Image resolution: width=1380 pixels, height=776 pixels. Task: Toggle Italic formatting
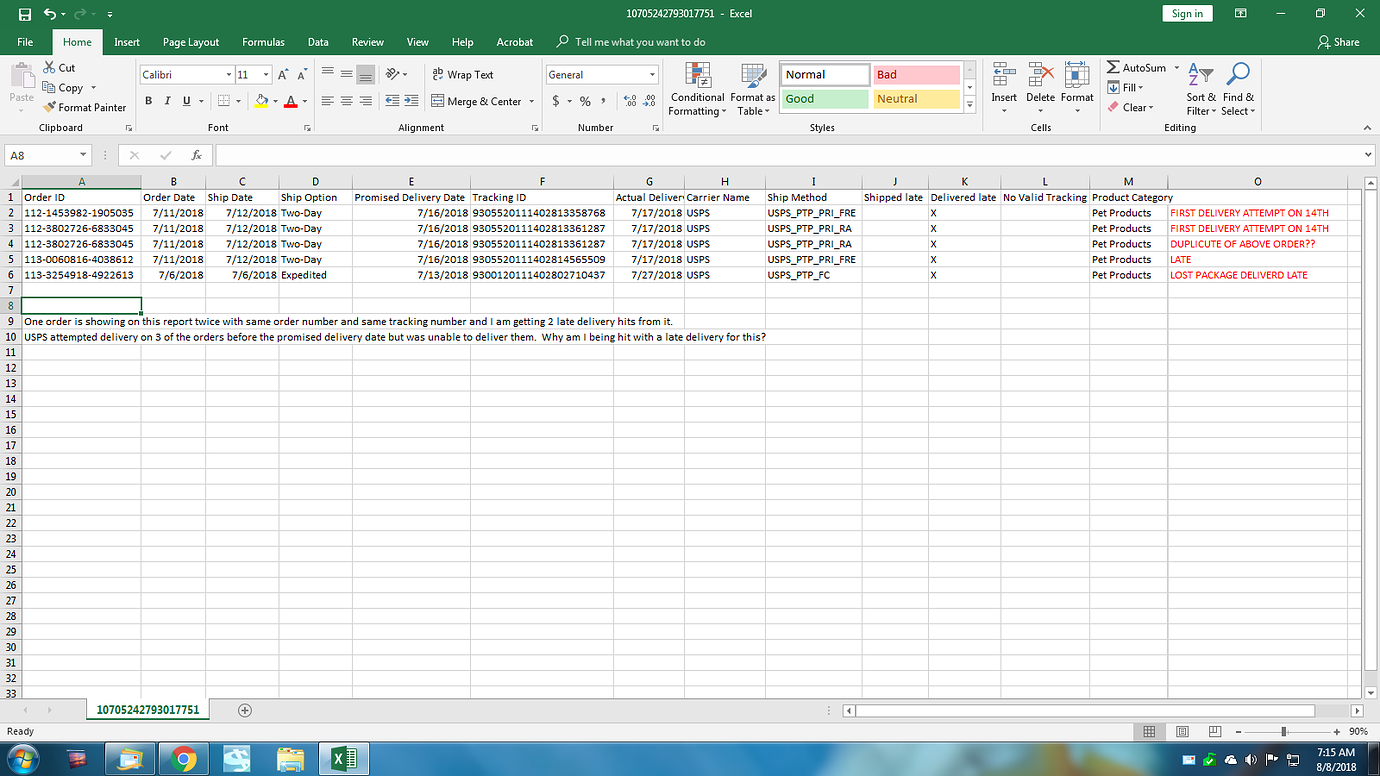point(167,101)
